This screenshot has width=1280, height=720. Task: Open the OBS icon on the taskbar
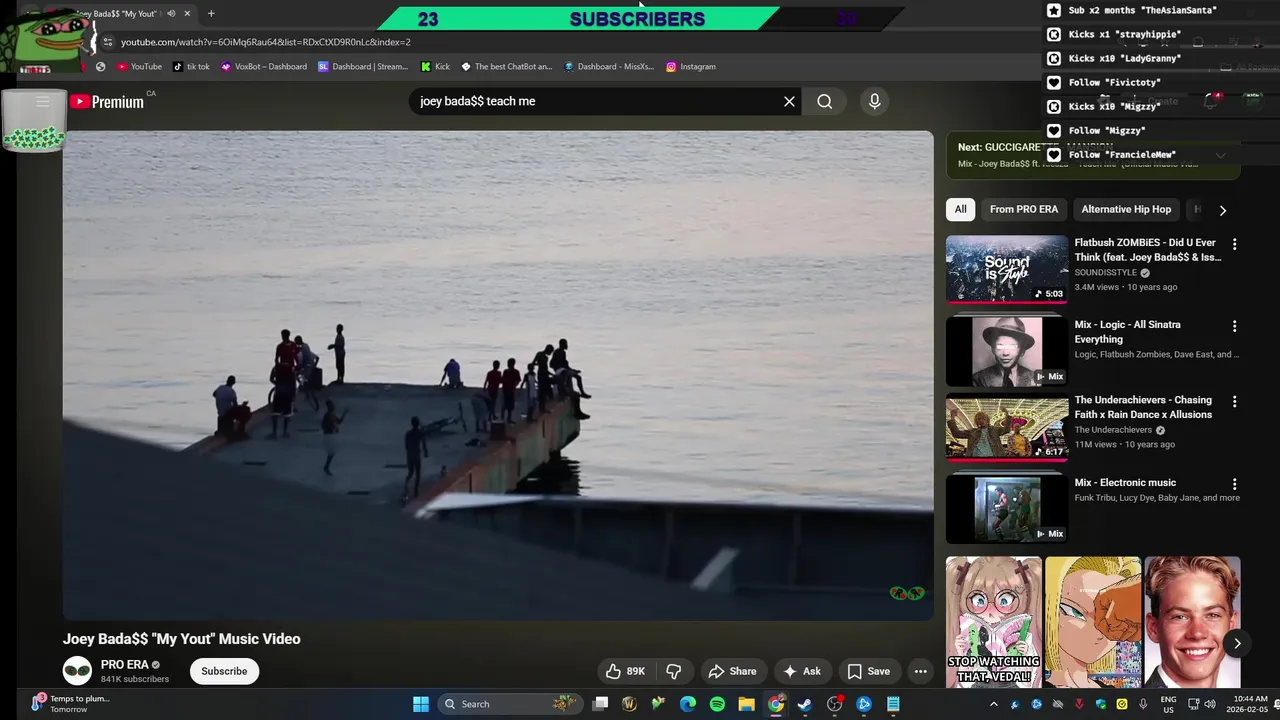835,704
